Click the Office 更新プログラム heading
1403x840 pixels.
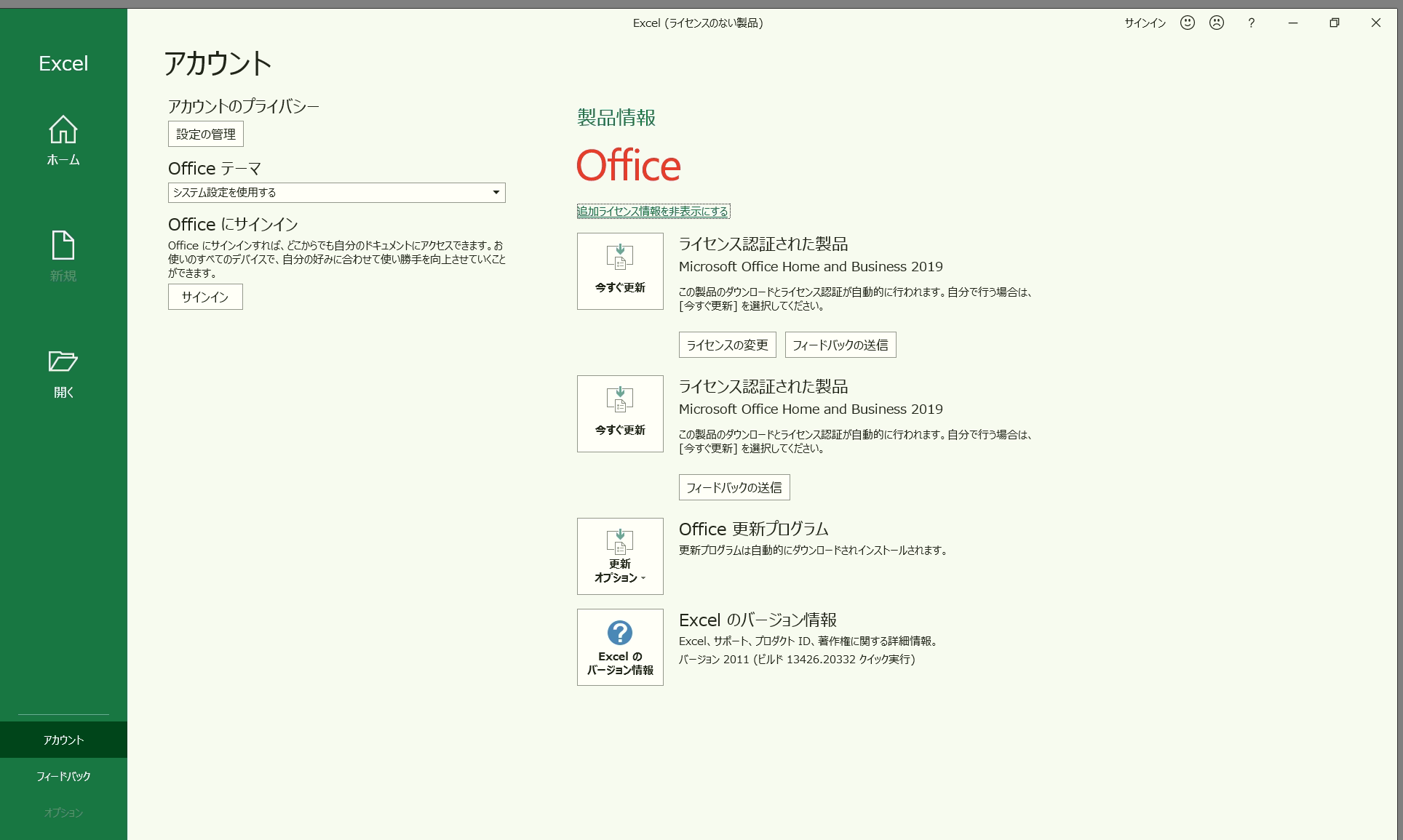[753, 529]
